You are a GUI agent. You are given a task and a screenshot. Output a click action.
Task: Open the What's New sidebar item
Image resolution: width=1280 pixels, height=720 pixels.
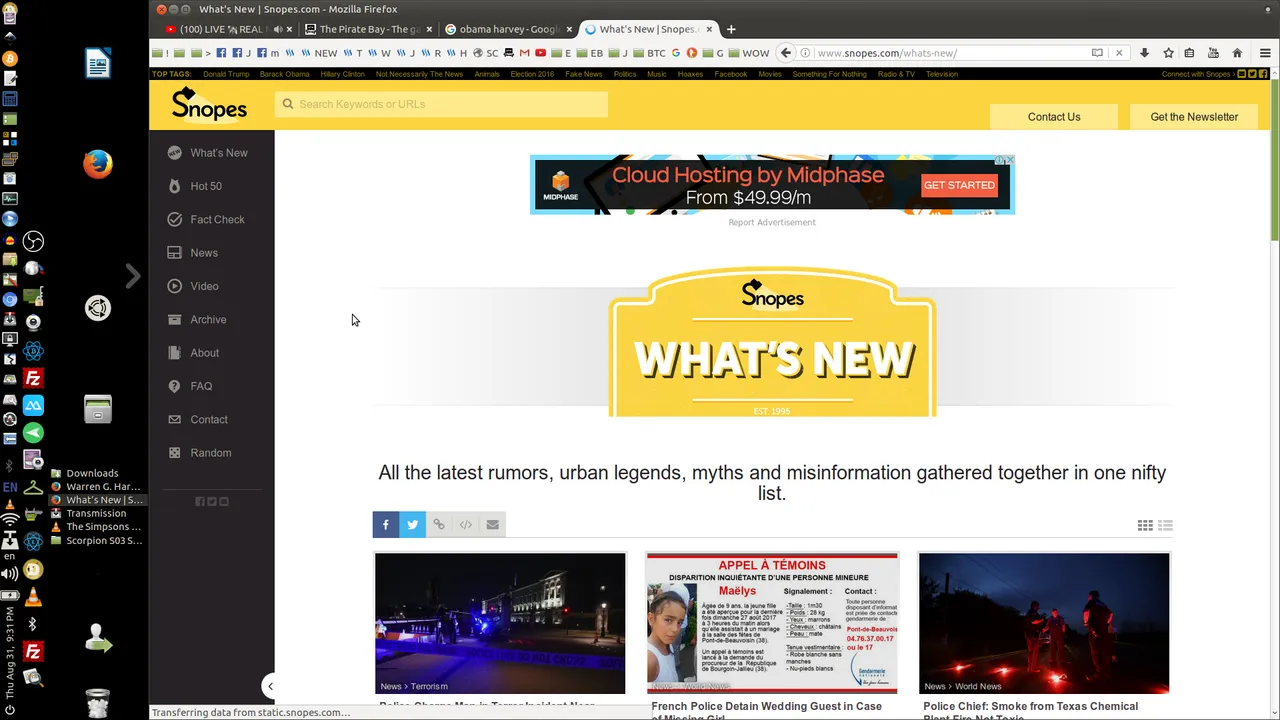coord(208,153)
